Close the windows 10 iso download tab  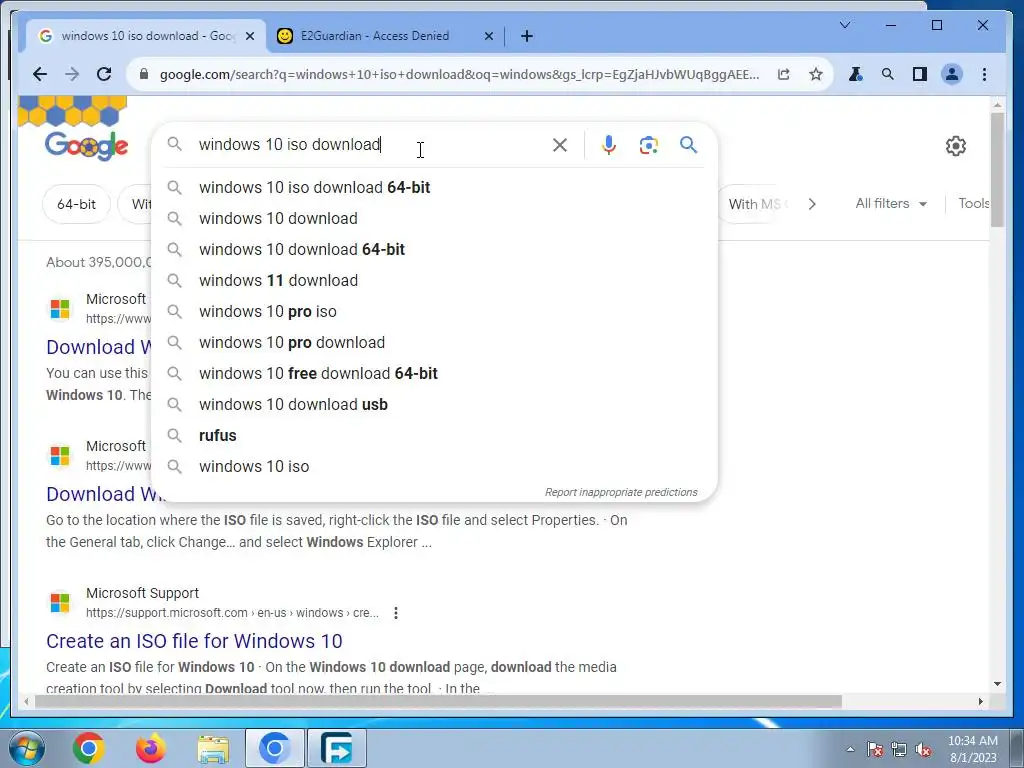[x=249, y=37]
